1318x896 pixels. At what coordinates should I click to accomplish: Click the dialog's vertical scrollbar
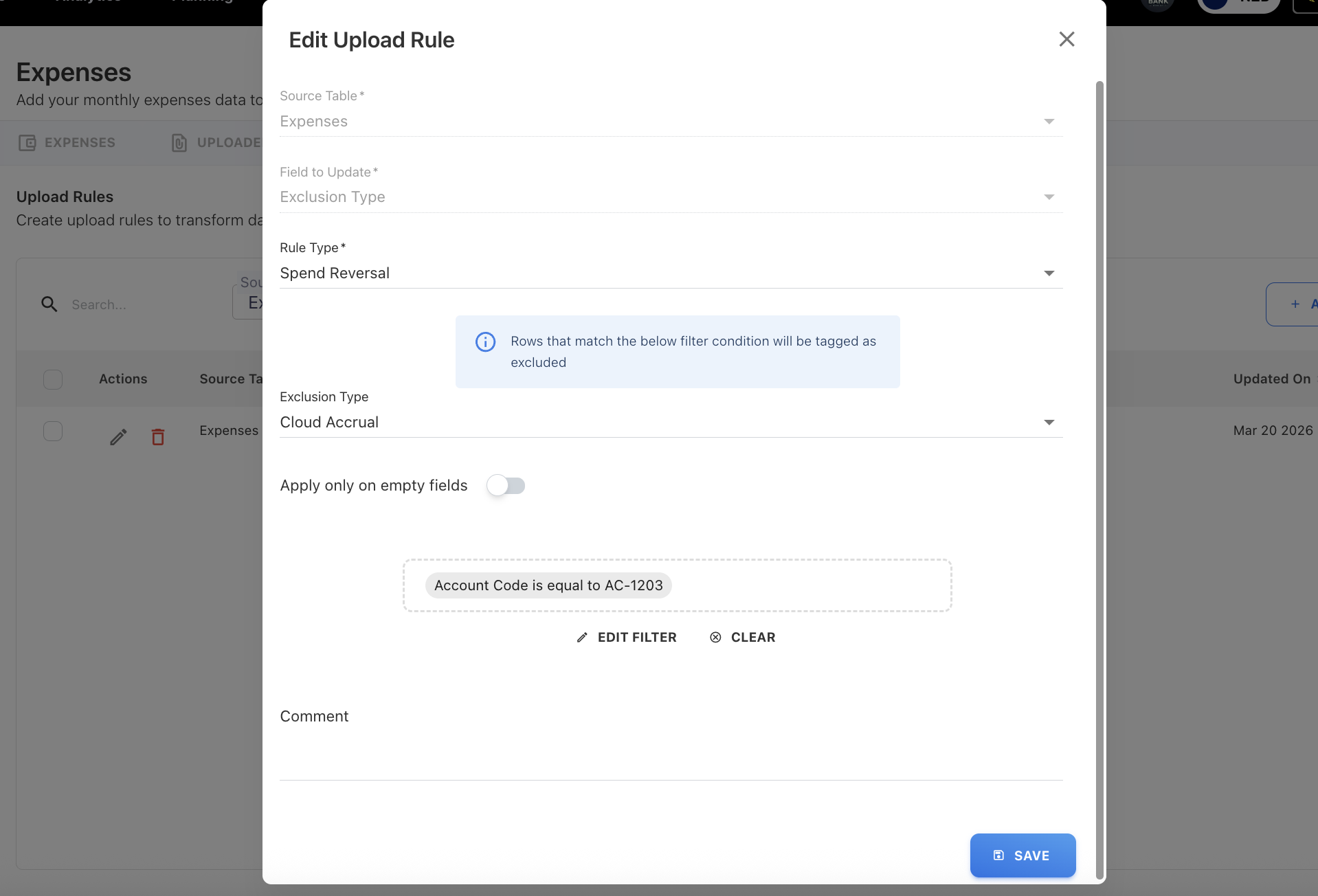(x=1099, y=481)
